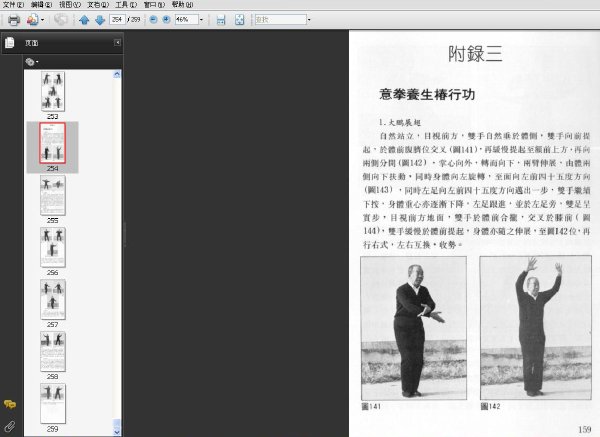Click page number 159 at page bottom
Image resolution: width=600 pixels, height=437 pixels.
[x=585, y=429]
